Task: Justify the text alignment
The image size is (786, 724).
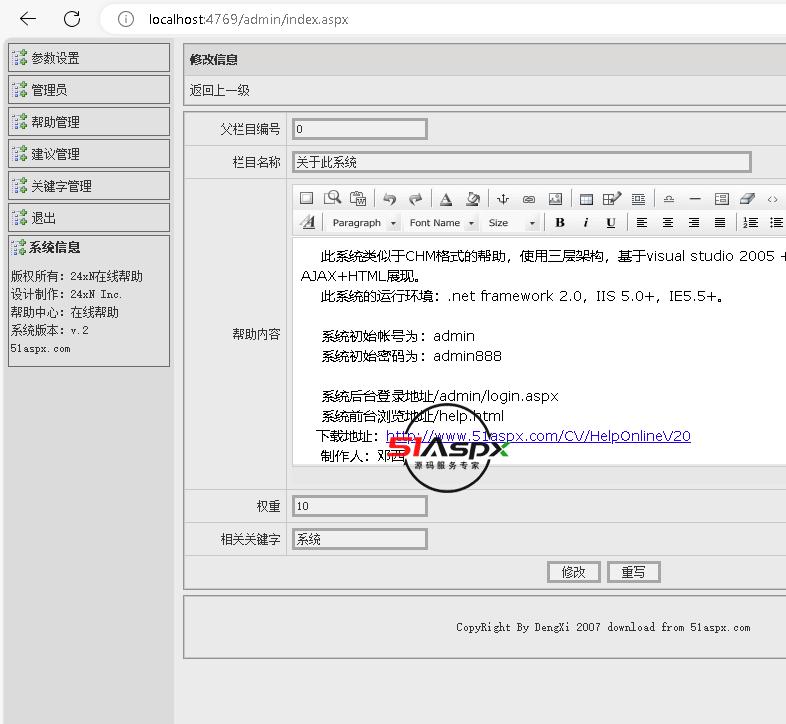Action: (720, 223)
